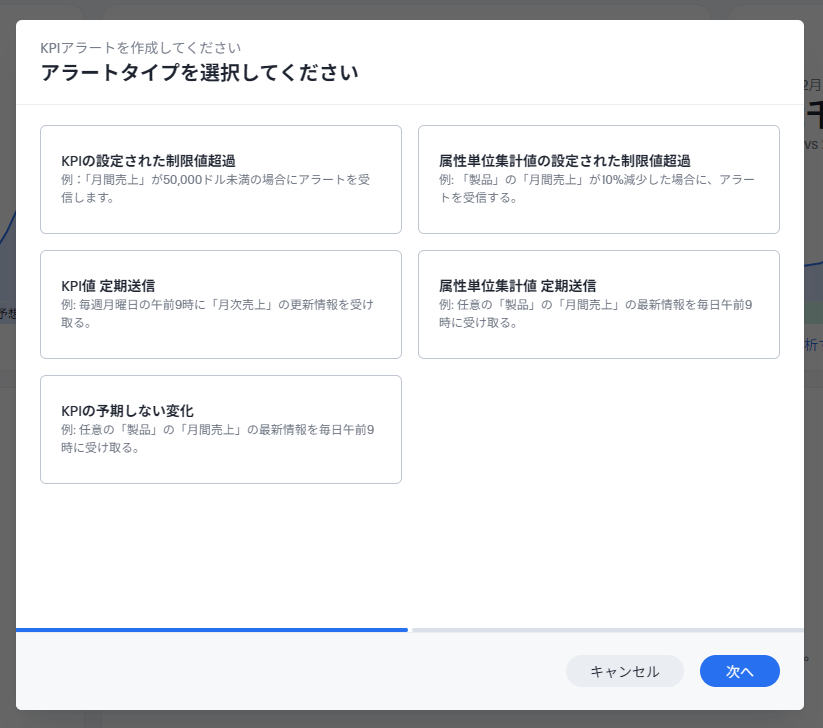Click the example about 毎週月曜日の午前9時 updates
This screenshot has width=823, height=728.
[217, 313]
